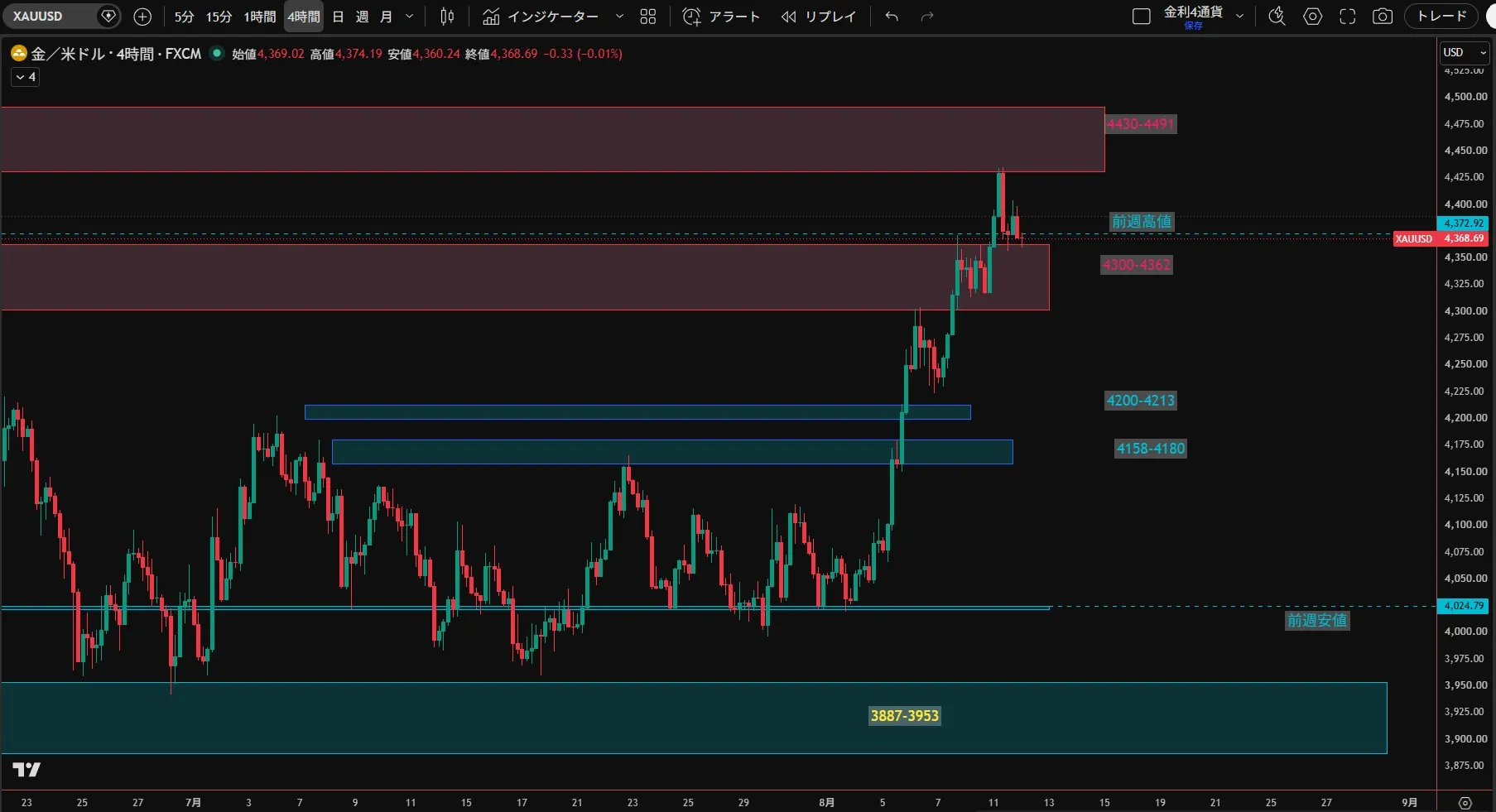Click the XAUUSD 4,368.69 current price tag

point(1441,238)
